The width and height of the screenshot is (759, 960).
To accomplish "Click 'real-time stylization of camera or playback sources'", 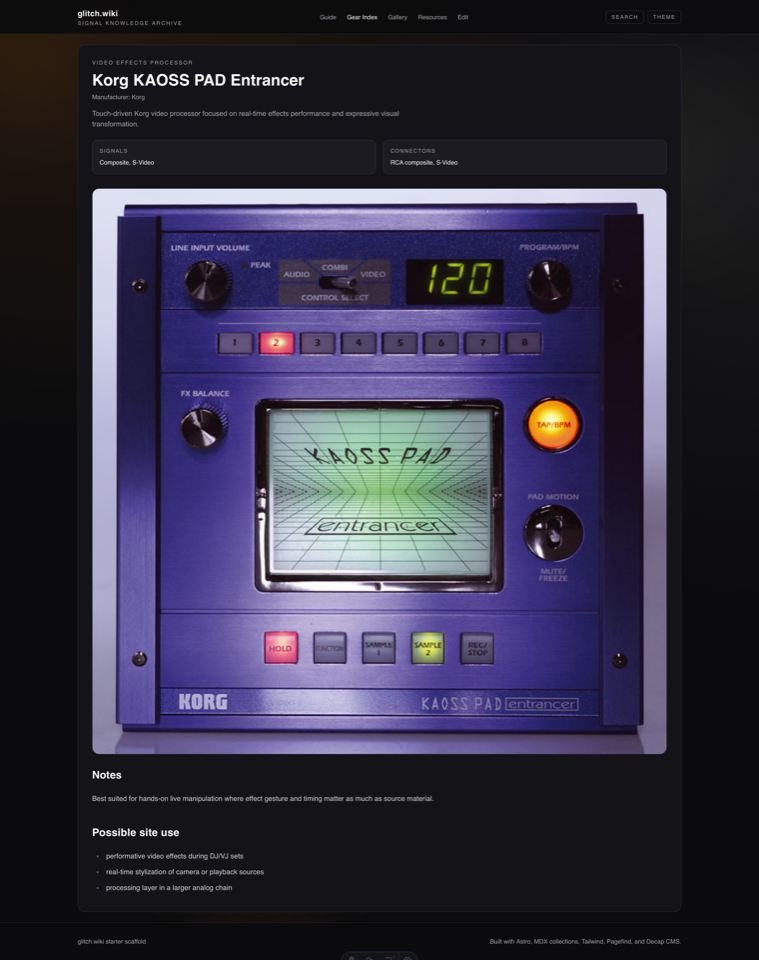I will 185,872.
